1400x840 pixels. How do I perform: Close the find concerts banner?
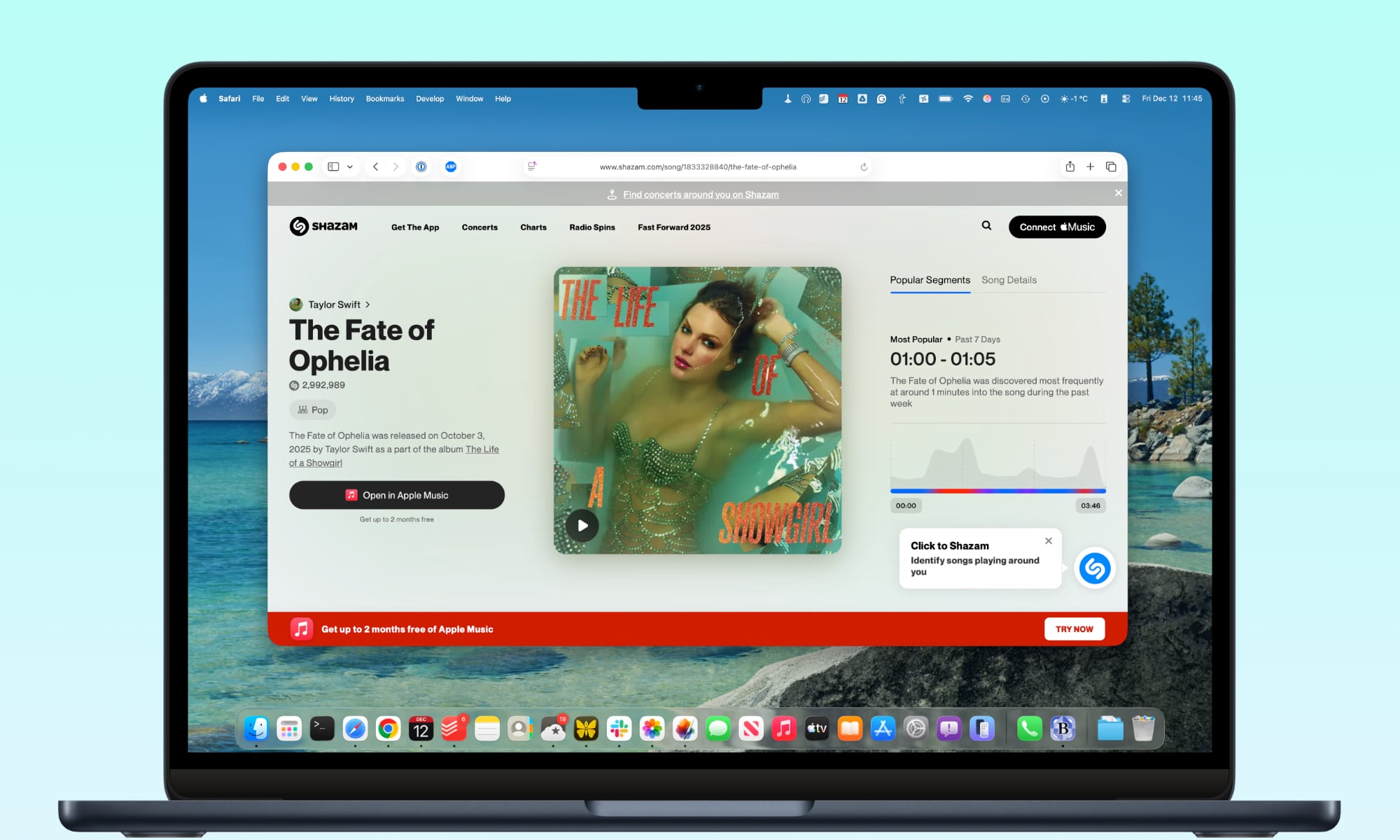pos(1118,192)
